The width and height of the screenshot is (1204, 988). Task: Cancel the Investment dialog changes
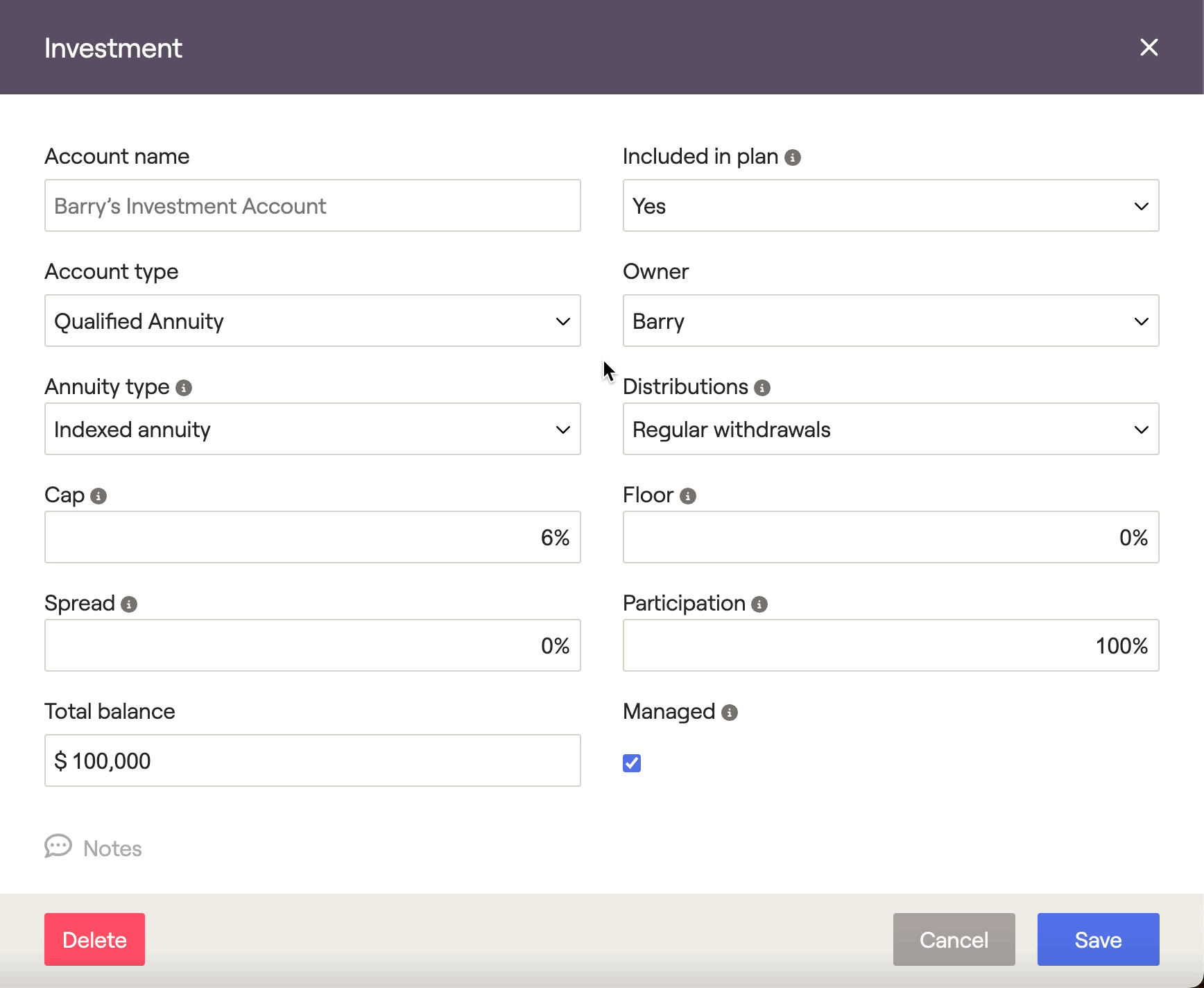(x=954, y=939)
